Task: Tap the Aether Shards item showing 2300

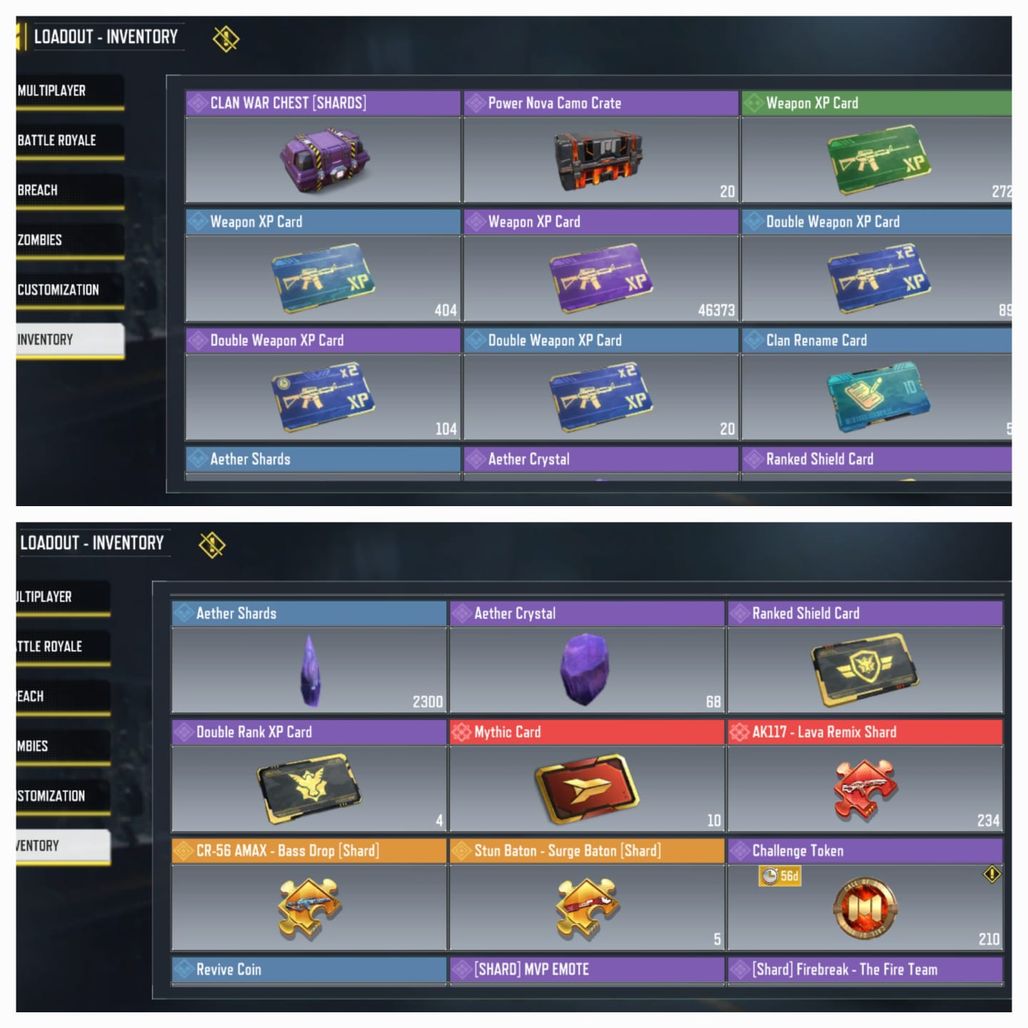Action: pos(309,657)
